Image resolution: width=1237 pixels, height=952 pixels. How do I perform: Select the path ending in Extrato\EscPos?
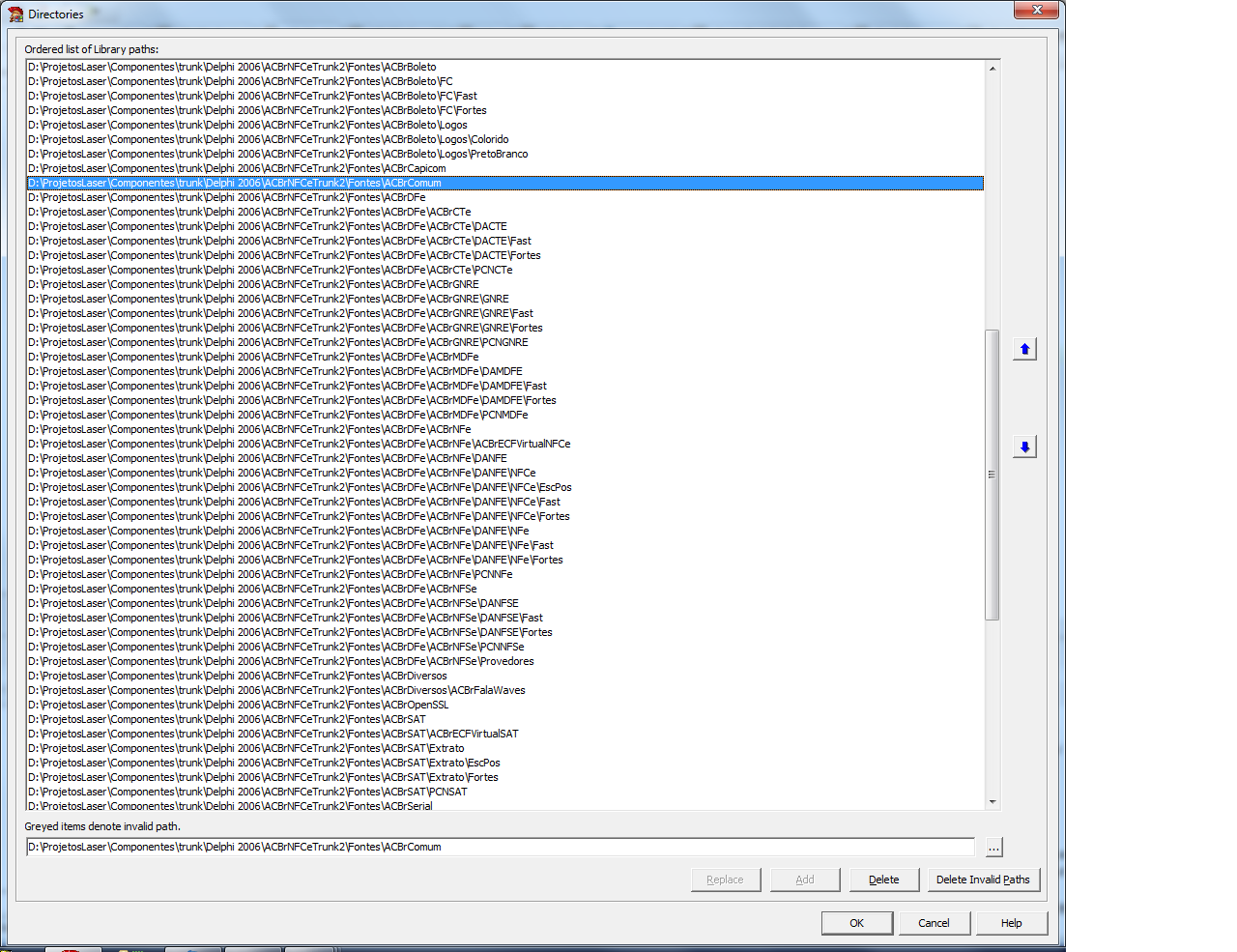tap(505, 763)
